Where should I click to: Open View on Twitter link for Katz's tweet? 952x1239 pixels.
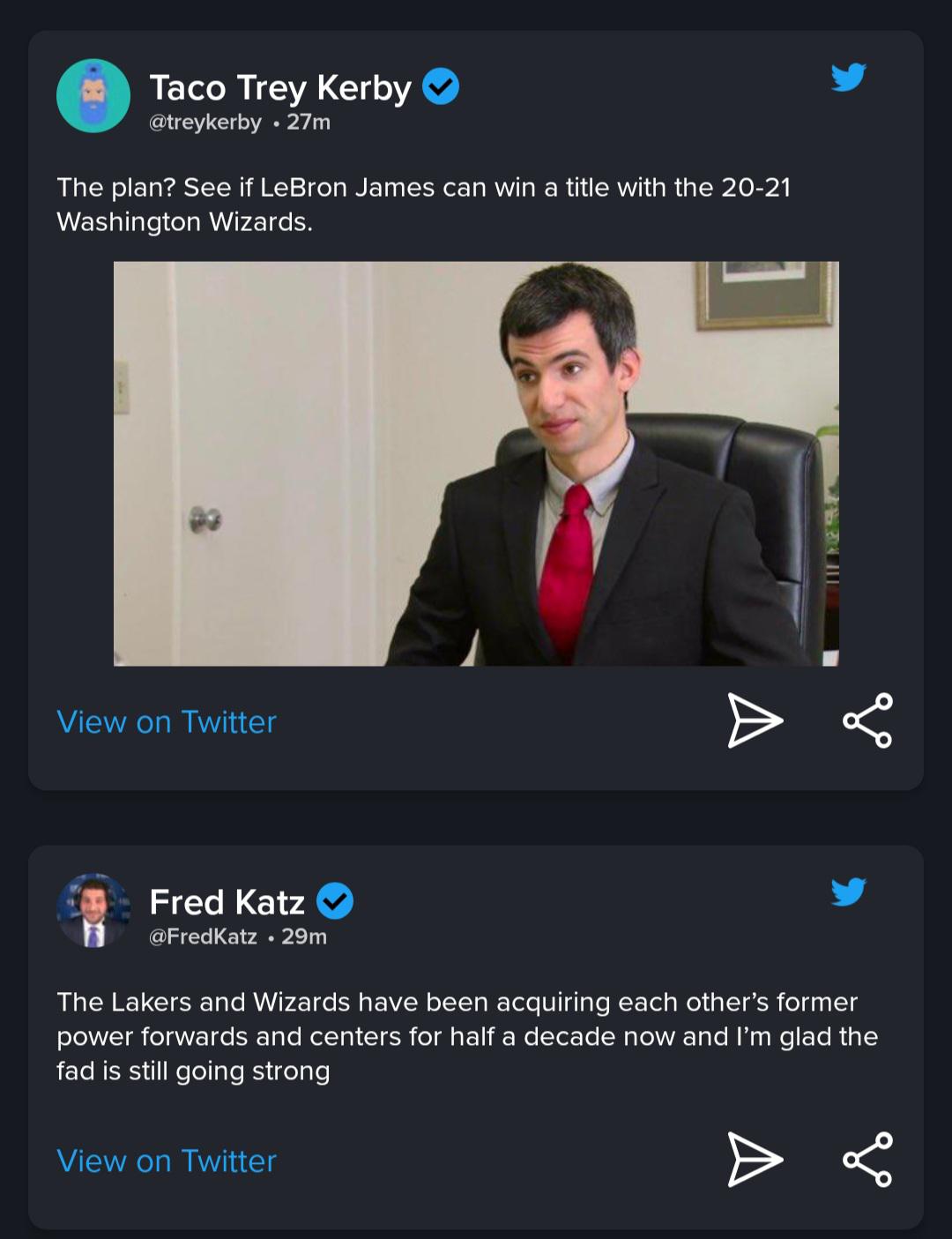[167, 1161]
